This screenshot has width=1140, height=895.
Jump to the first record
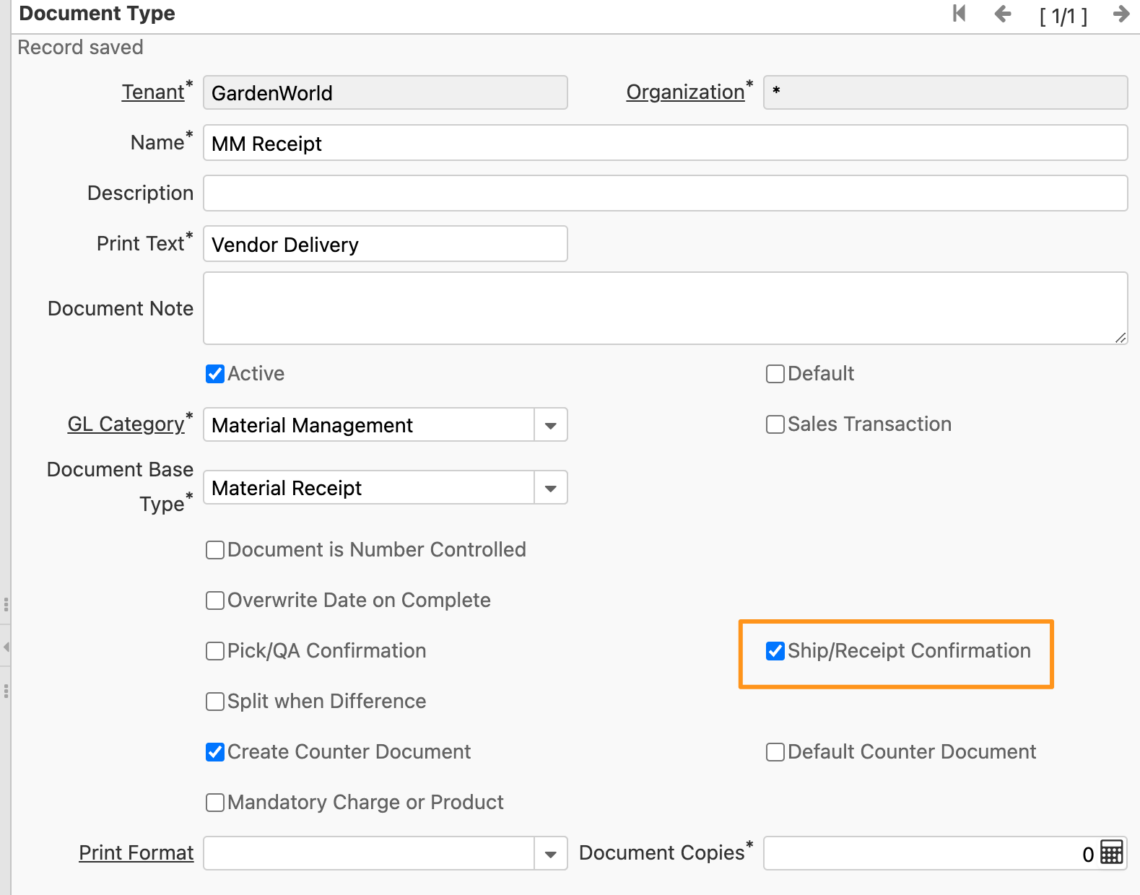[958, 14]
